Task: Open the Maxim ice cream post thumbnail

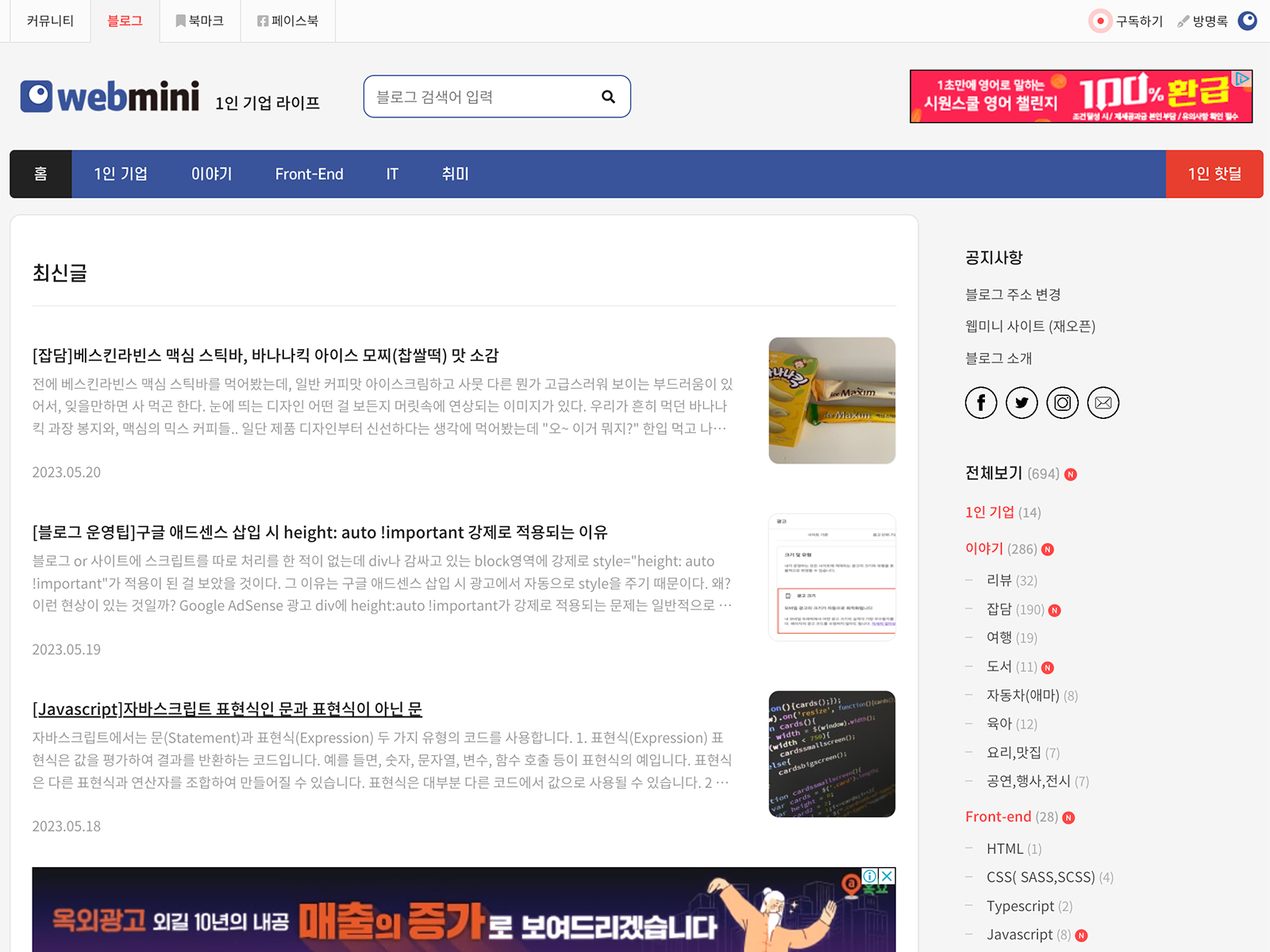Action: [832, 400]
